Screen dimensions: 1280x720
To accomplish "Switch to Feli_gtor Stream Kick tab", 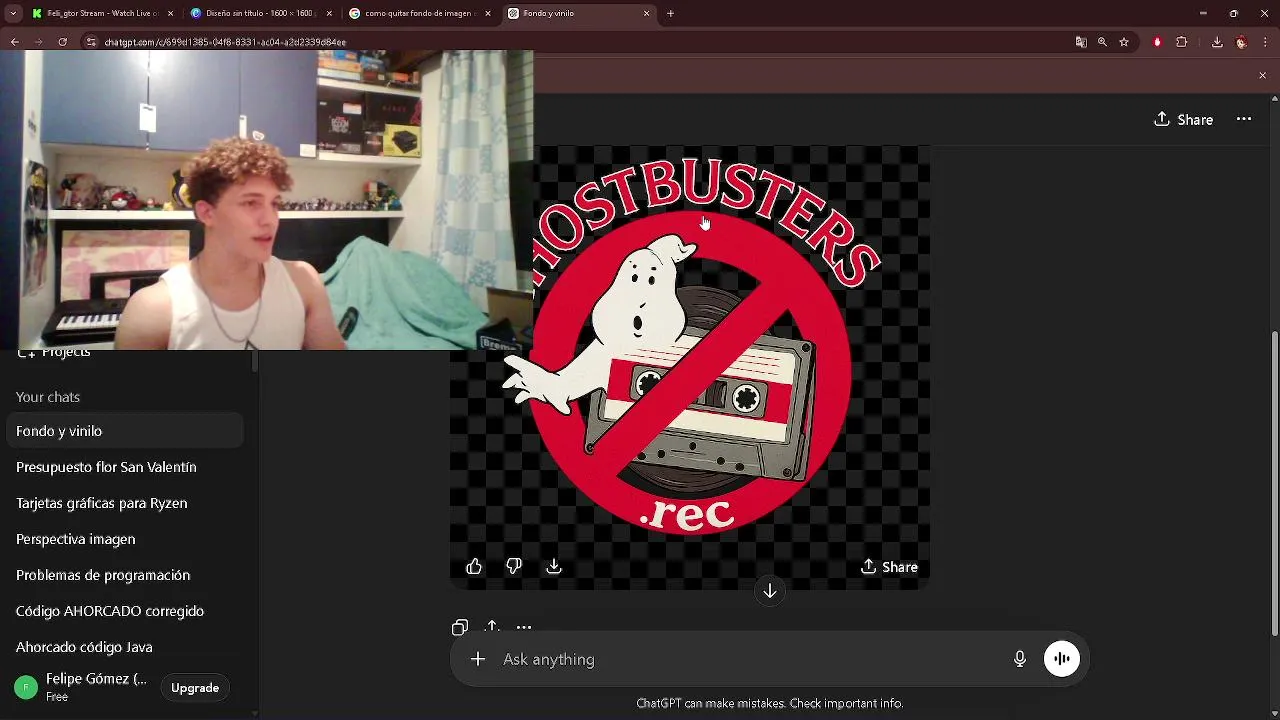I will tap(101, 13).
